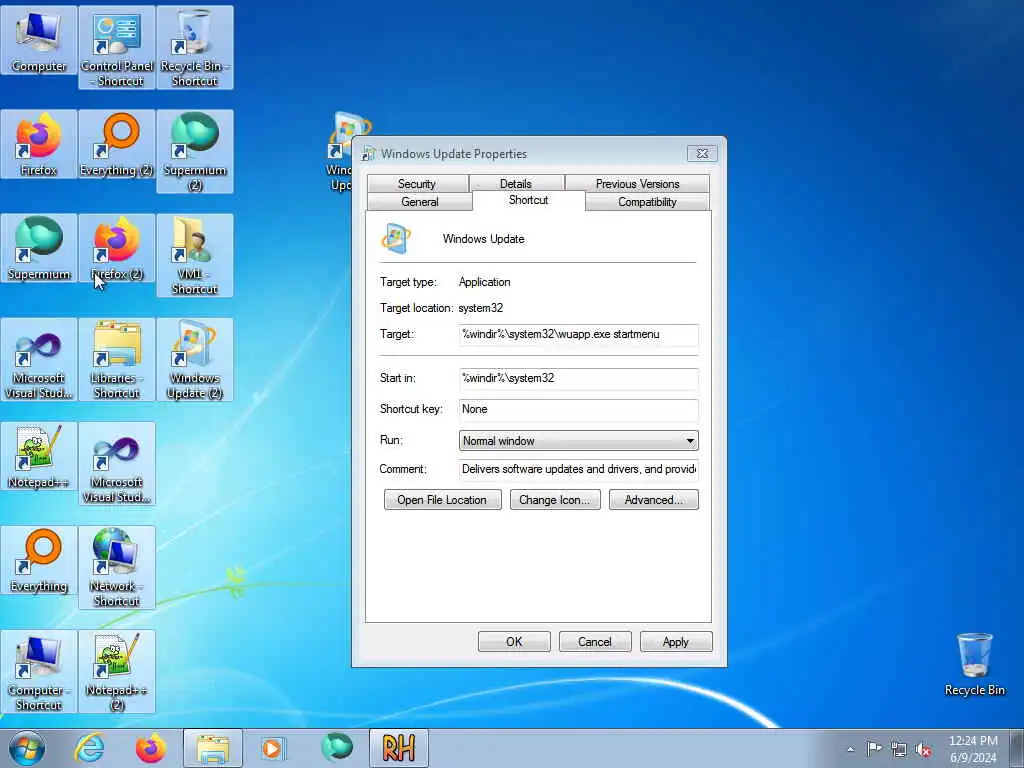
Task: Select the Everything (2) desktop icon
Action: pos(117,144)
